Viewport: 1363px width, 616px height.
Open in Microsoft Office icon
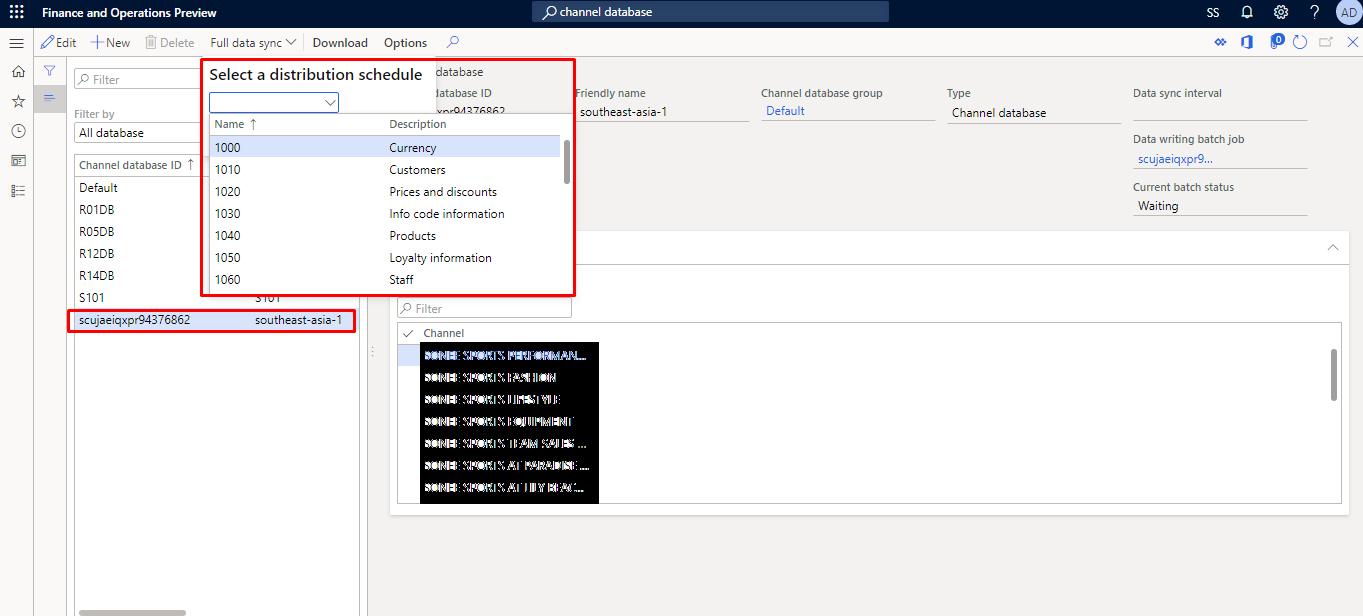[x=1247, y=42]
